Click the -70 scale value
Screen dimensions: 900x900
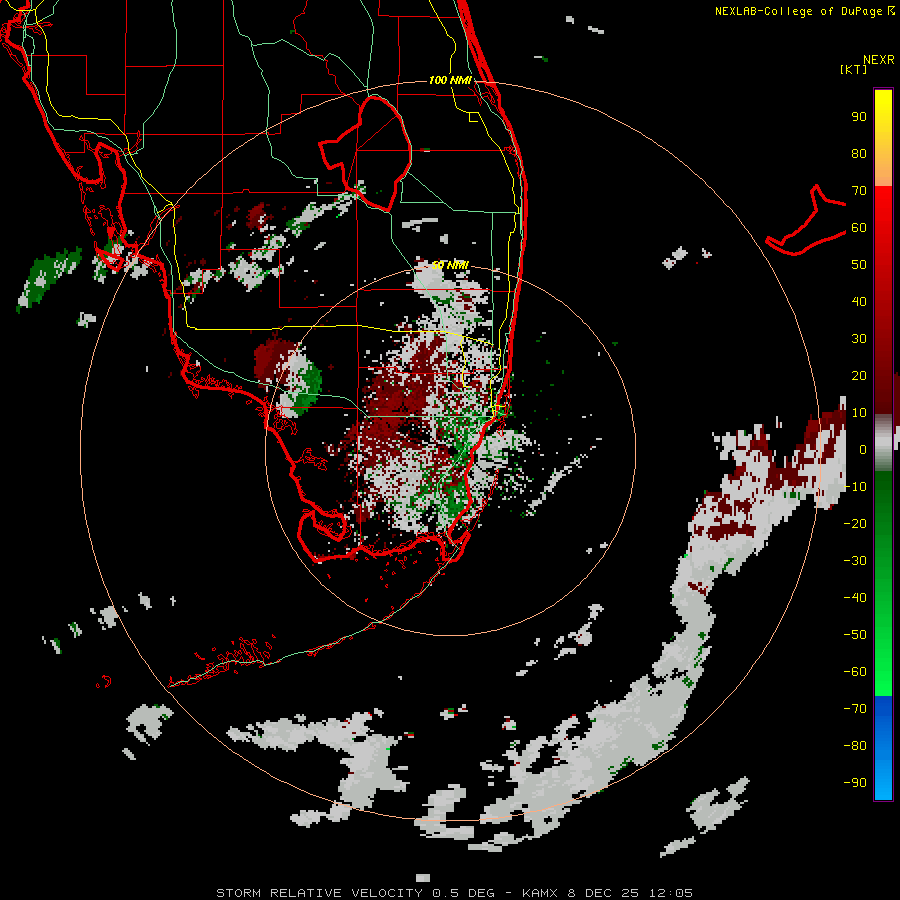[x=855, y=708]
